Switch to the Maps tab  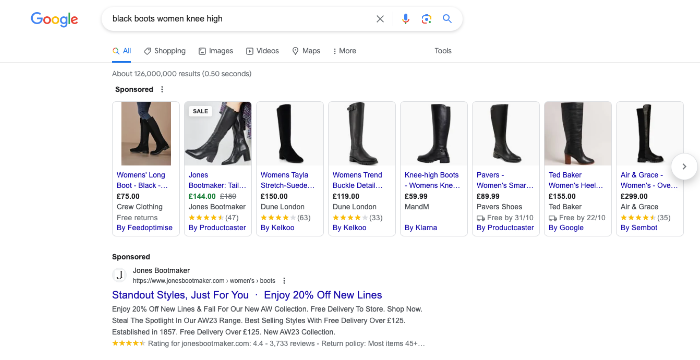pyautogui.click(x=306, y=51)
